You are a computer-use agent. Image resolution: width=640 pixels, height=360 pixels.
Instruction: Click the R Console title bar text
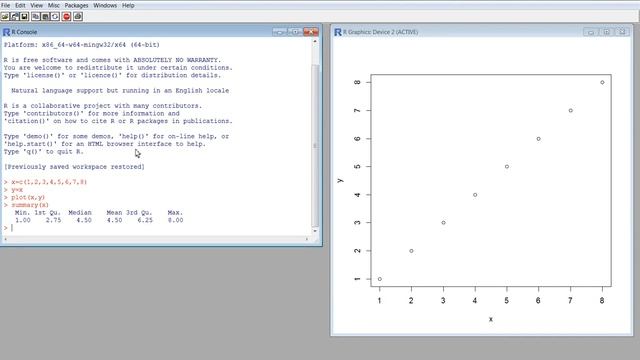pos(24,32)
